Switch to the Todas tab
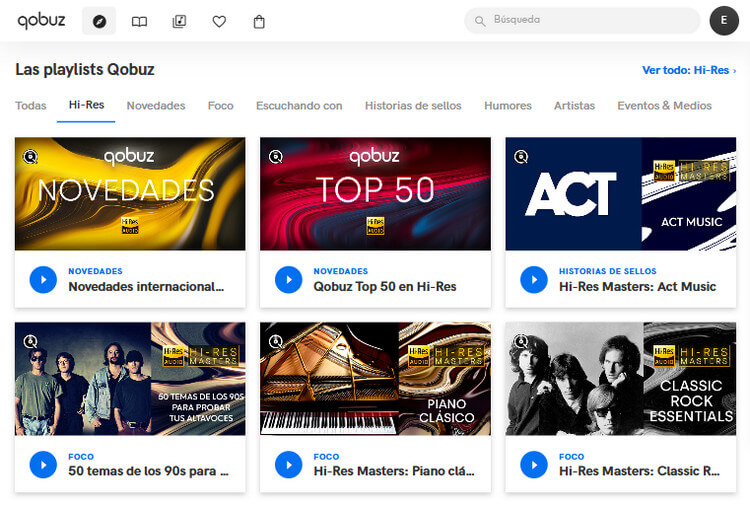 pyautogui.click(x=31, y=106)
